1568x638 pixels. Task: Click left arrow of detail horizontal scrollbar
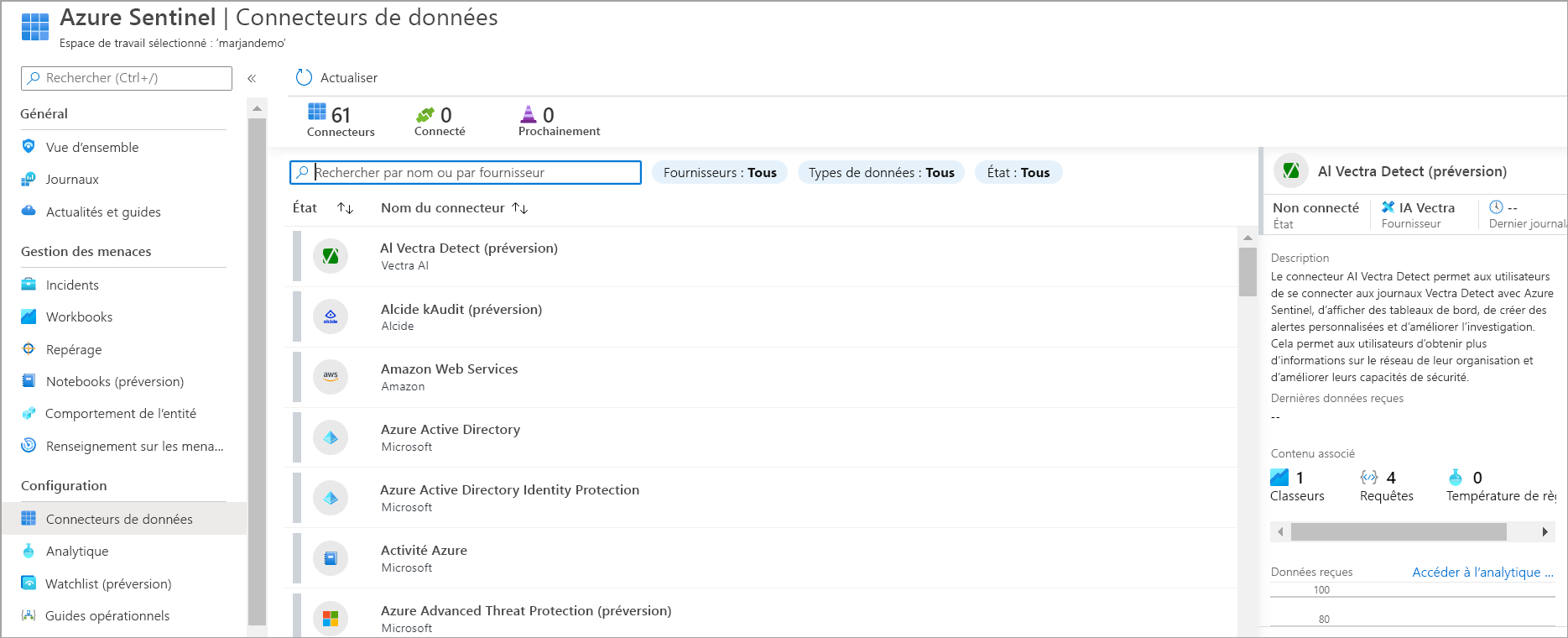point(1280,531)
